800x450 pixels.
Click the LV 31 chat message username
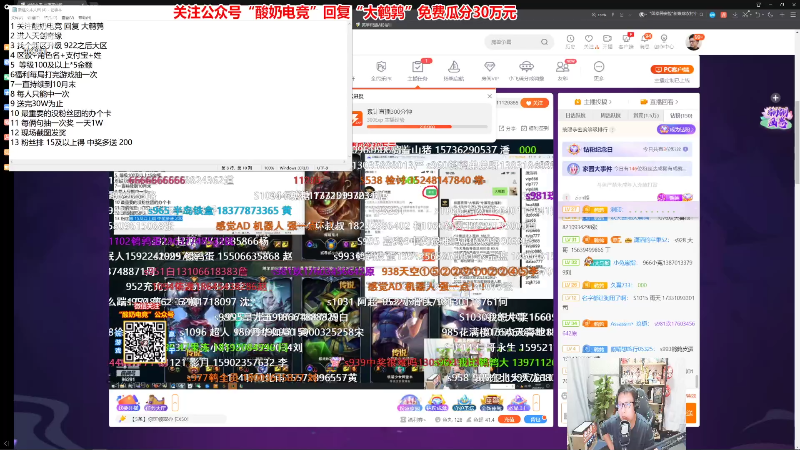(x=651, y=240)
